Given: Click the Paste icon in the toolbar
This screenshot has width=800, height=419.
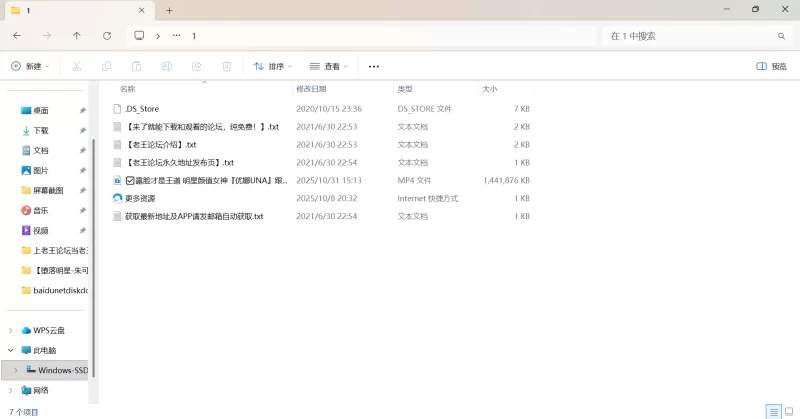Looking at the screenshot, I should click(x=136, y=66).
